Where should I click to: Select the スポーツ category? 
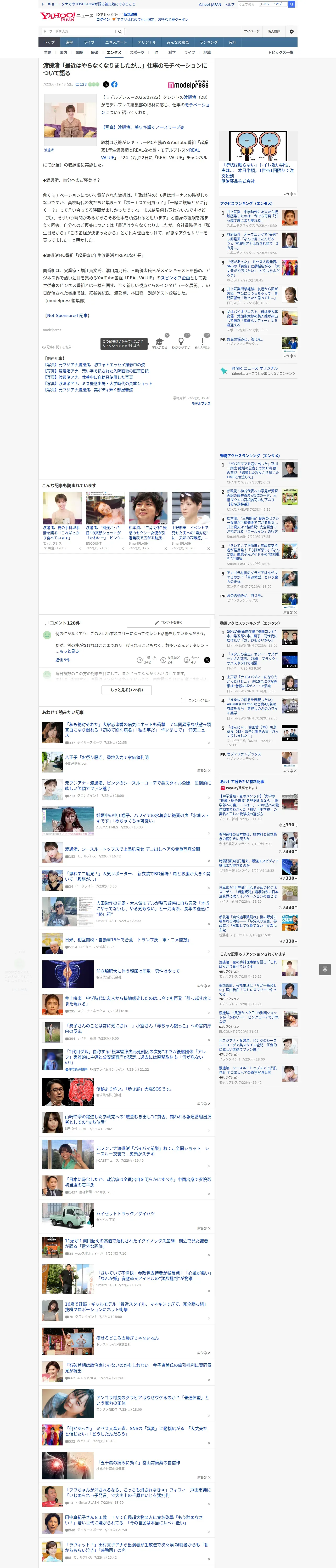[x=137, y=53]
